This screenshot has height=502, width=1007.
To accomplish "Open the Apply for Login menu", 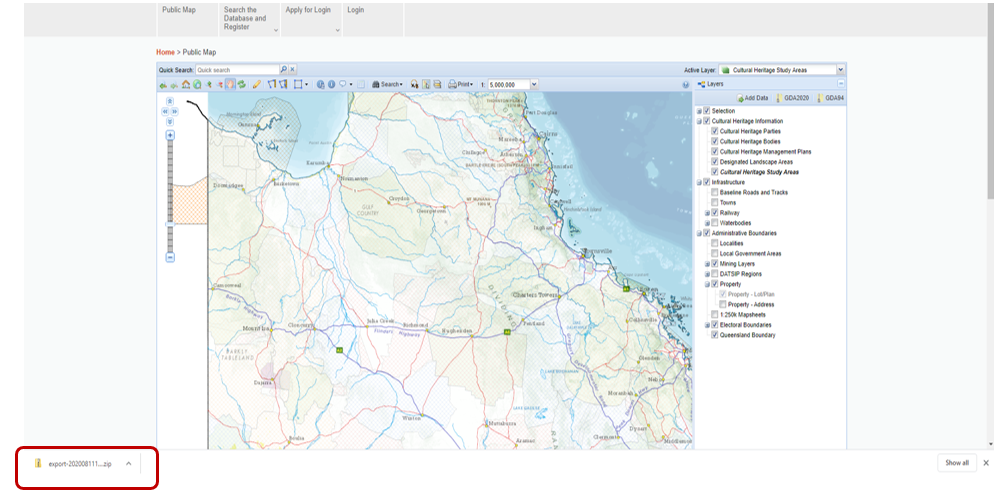I will pos(311,19).
